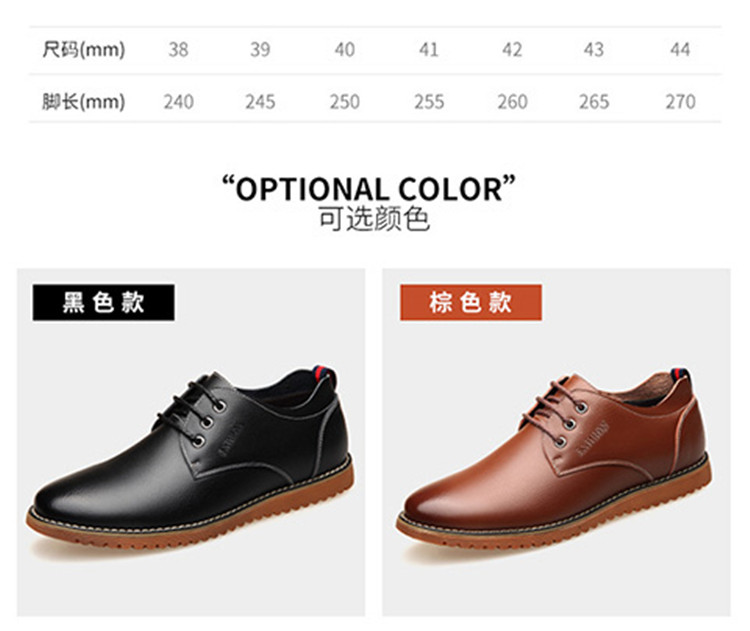Select the orange 棕色款 label
Image resolution: width=750 pixels, height=631 pixels.
pos(471,302)
